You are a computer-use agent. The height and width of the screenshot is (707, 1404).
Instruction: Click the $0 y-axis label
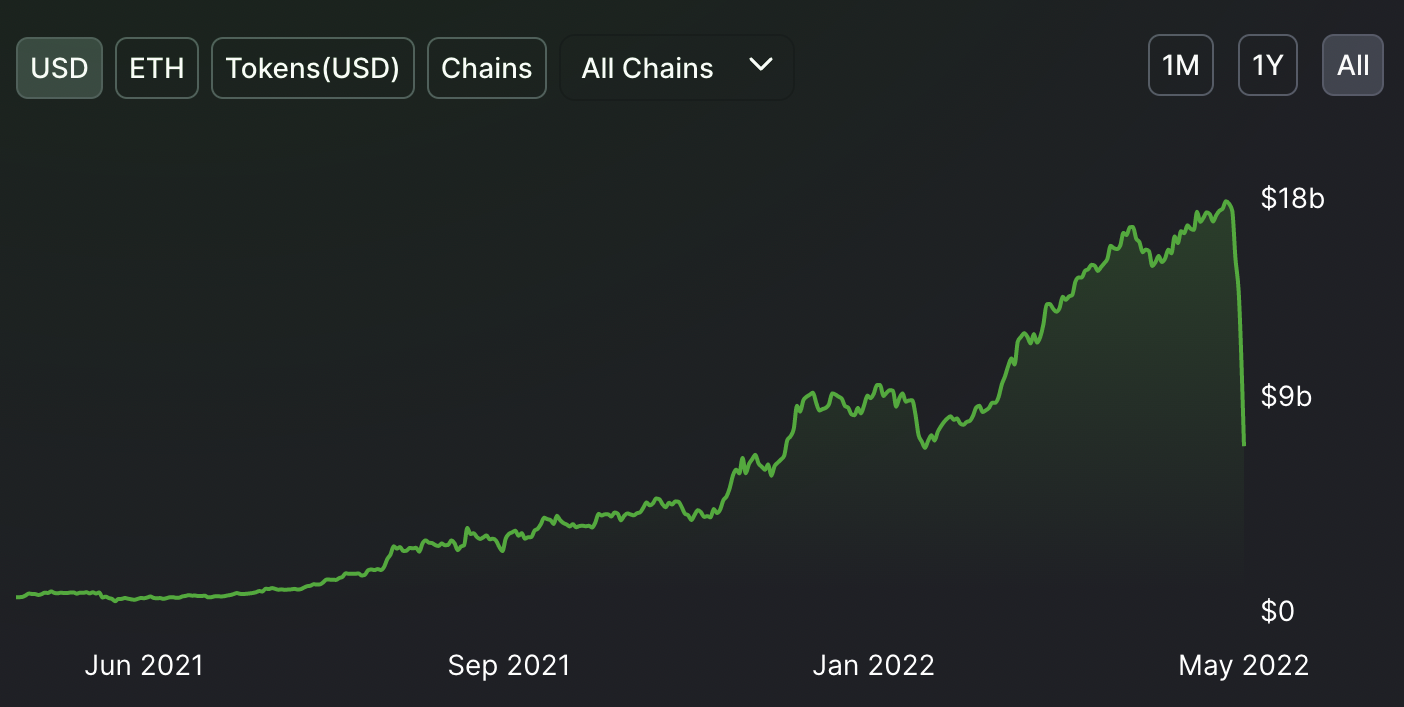[1277, 611]
